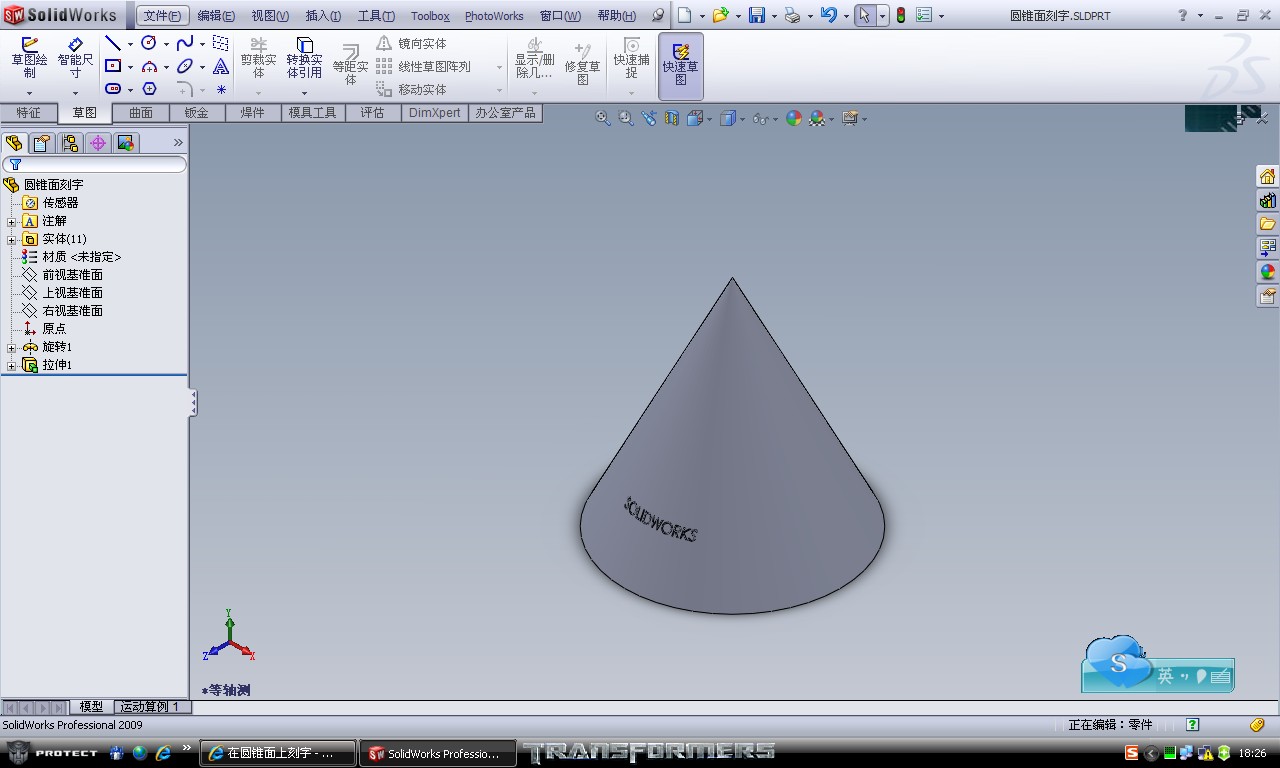Open the Toolbox menu
This screenshot has width=1280, height=768.
coord(430,15)
